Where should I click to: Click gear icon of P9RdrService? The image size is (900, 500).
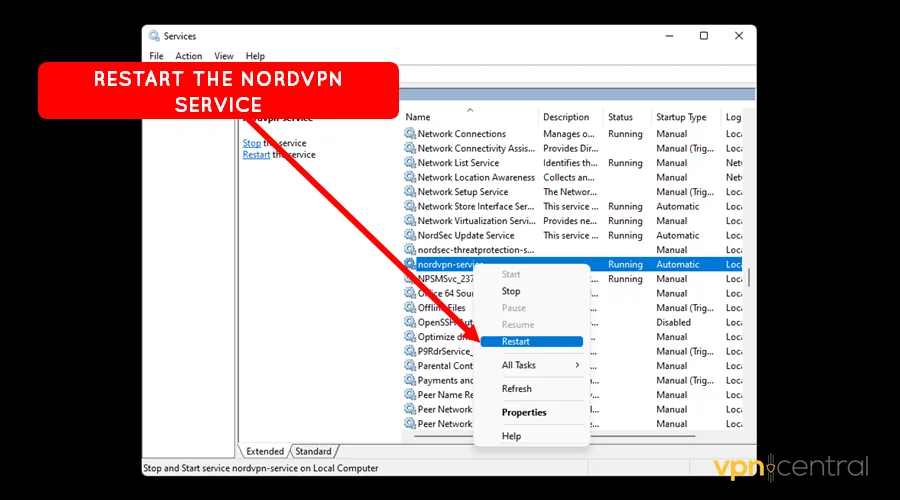(410, 351)
